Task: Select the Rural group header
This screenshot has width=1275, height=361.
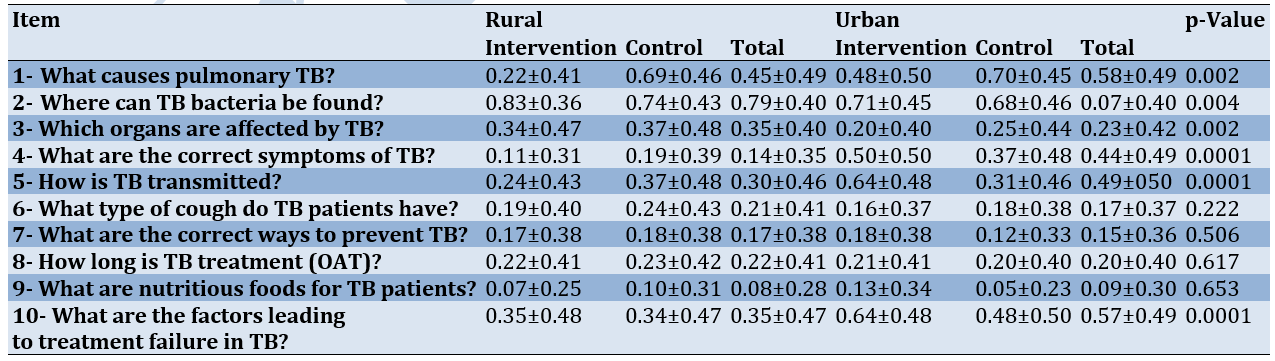Action: click(x=513, y=20)
